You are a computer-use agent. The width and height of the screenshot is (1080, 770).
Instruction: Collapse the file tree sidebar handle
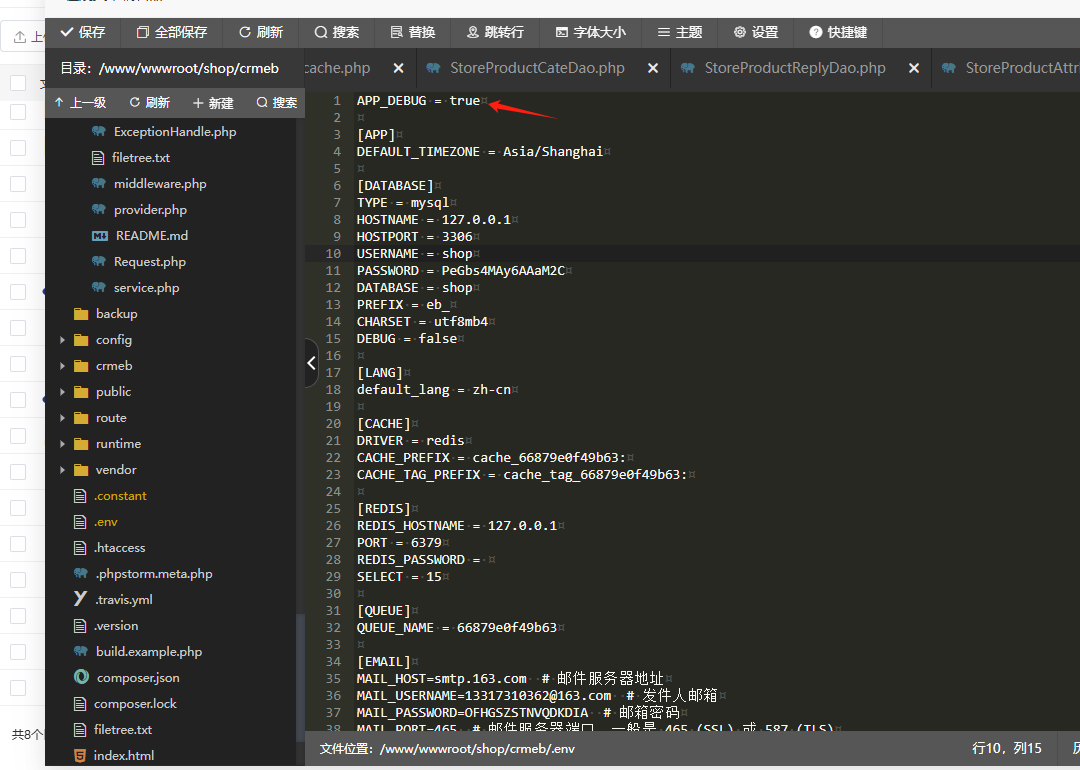[x=312, y=363]
